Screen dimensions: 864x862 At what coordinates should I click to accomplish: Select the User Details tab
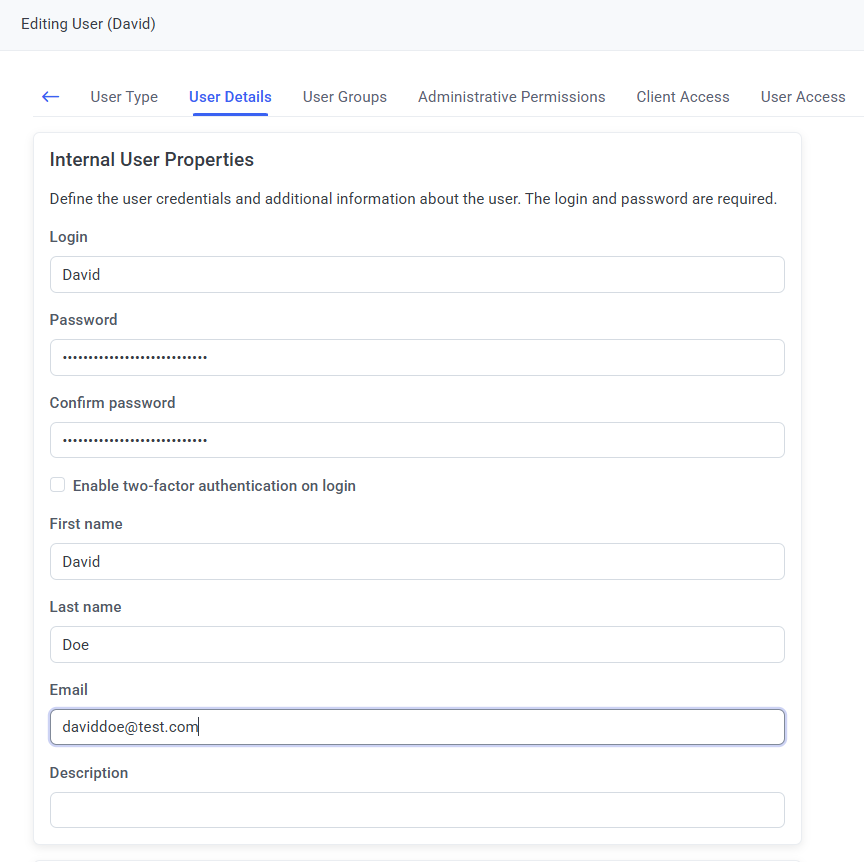pos(230,97)
